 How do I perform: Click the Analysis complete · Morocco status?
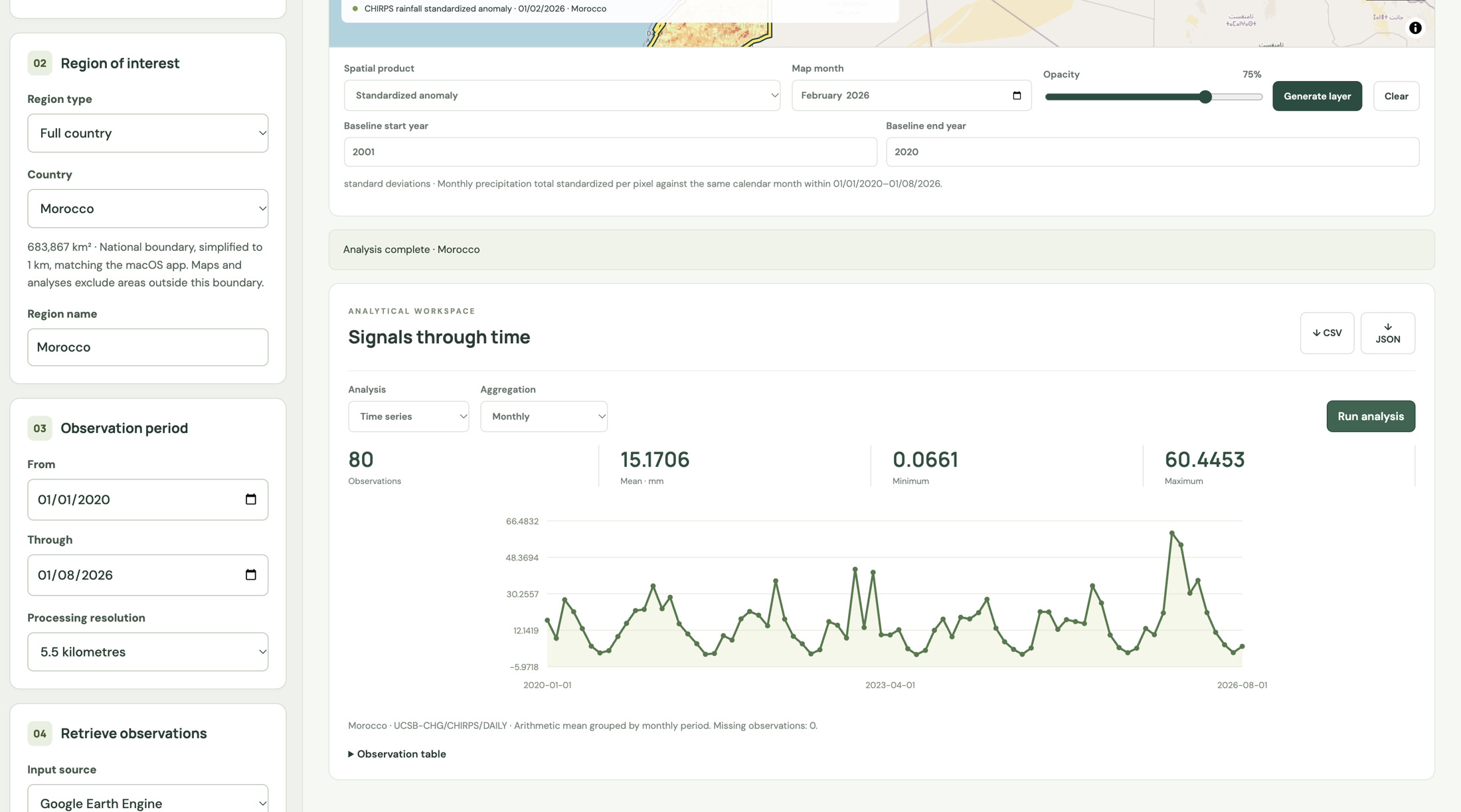click(x=411, y=250)
